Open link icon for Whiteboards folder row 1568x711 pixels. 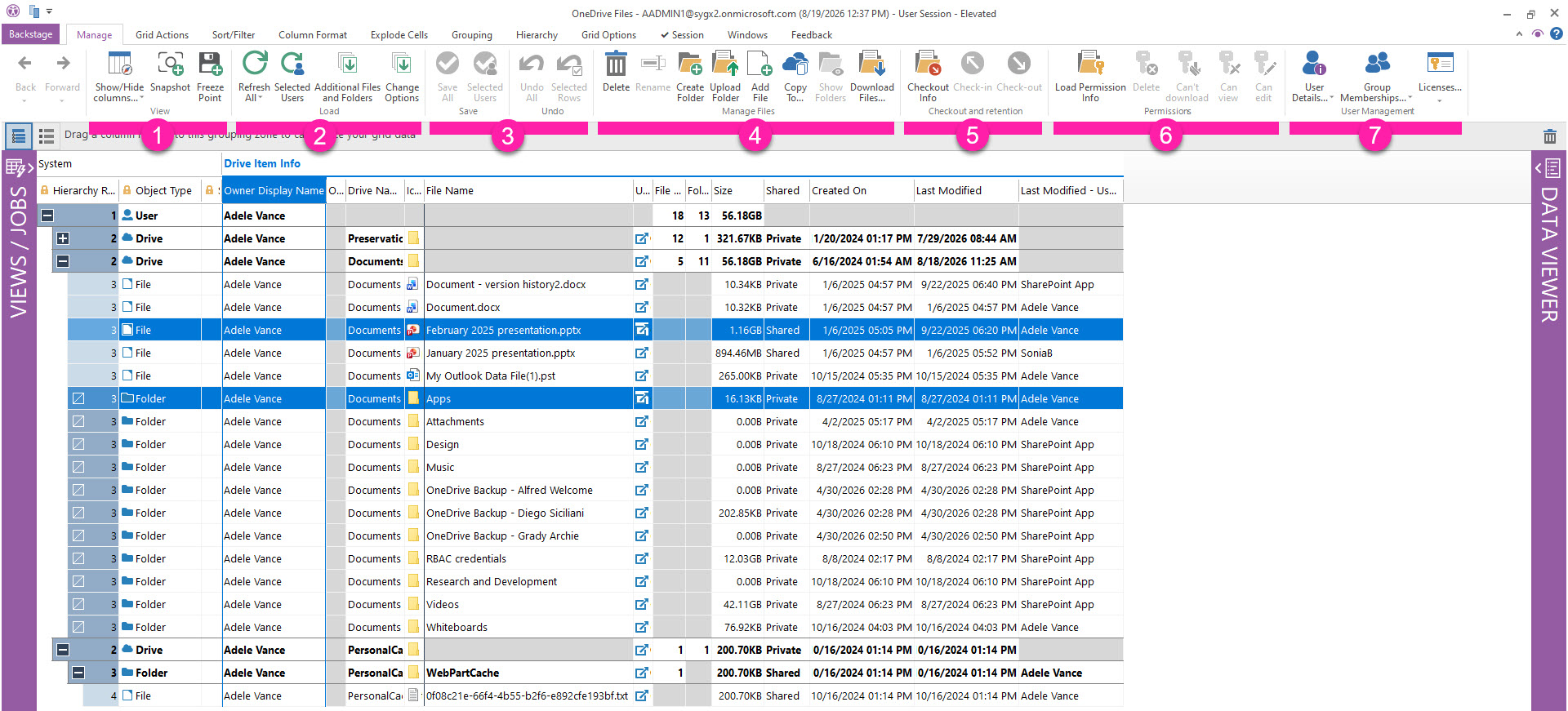pyautogui.click(x=642, y=628)
